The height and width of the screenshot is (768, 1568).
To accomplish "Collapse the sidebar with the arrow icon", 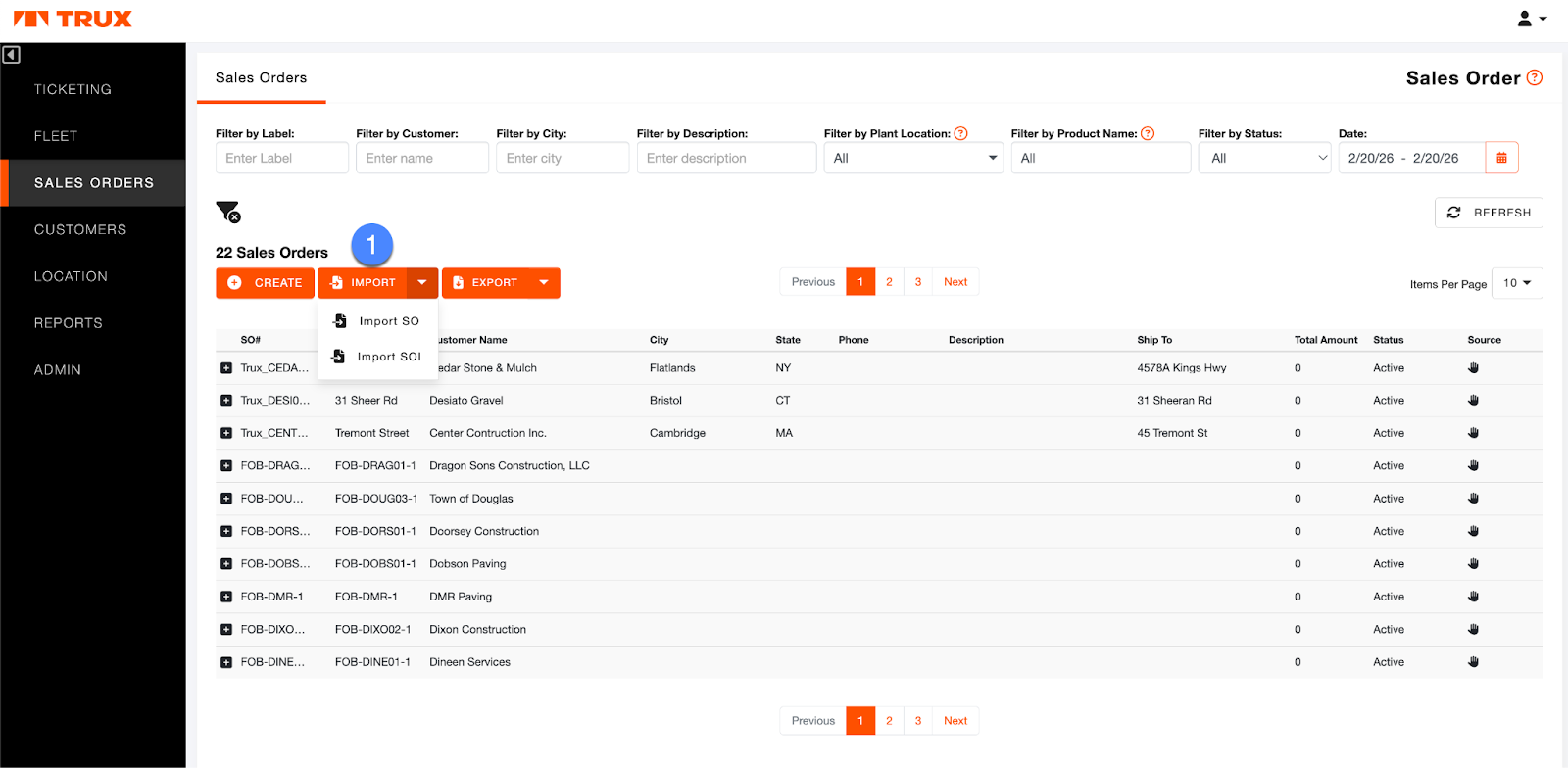I will [12, 55].
